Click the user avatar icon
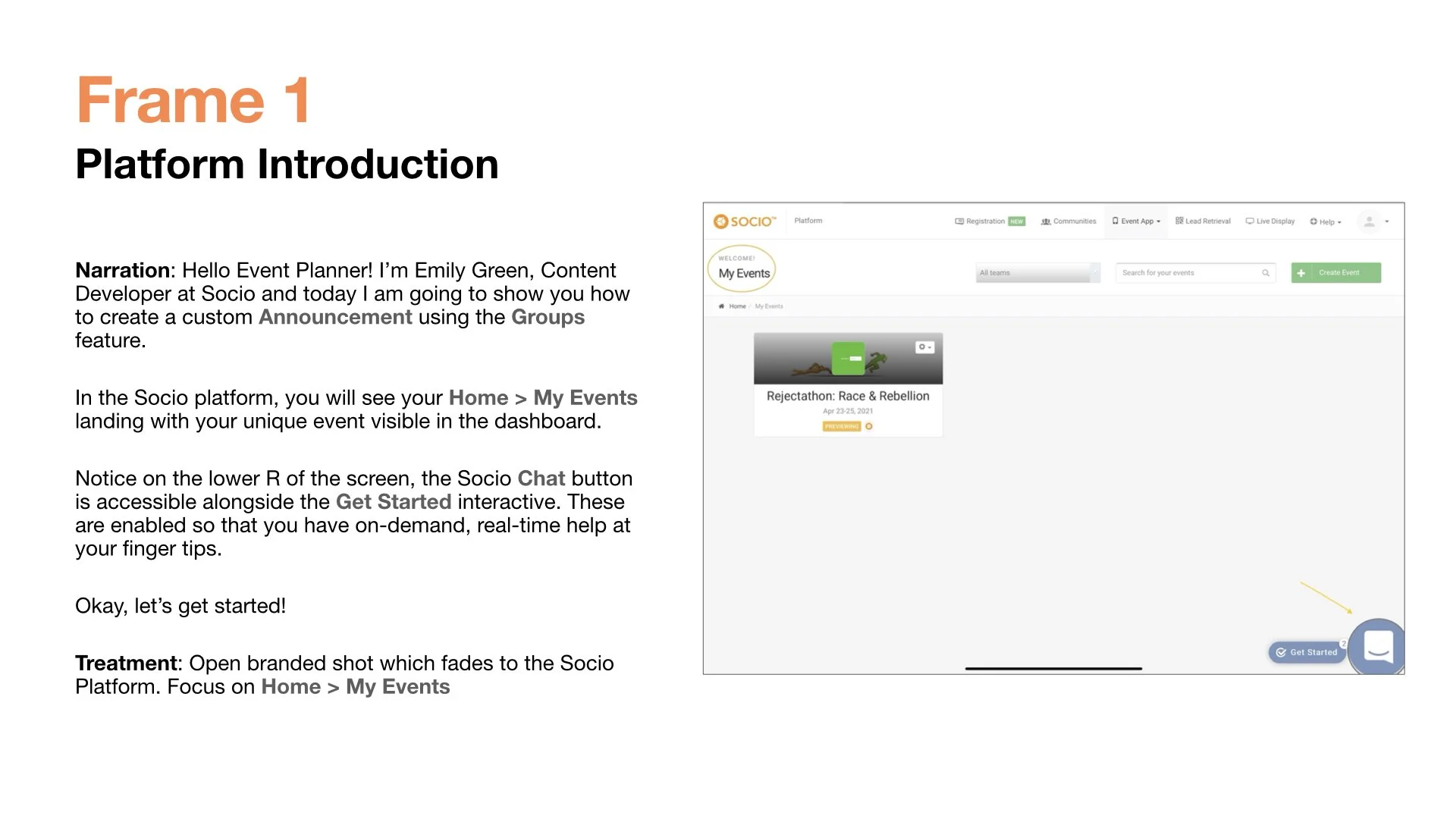Screen dimensions: 1456x819 [x=1369, y=221]
